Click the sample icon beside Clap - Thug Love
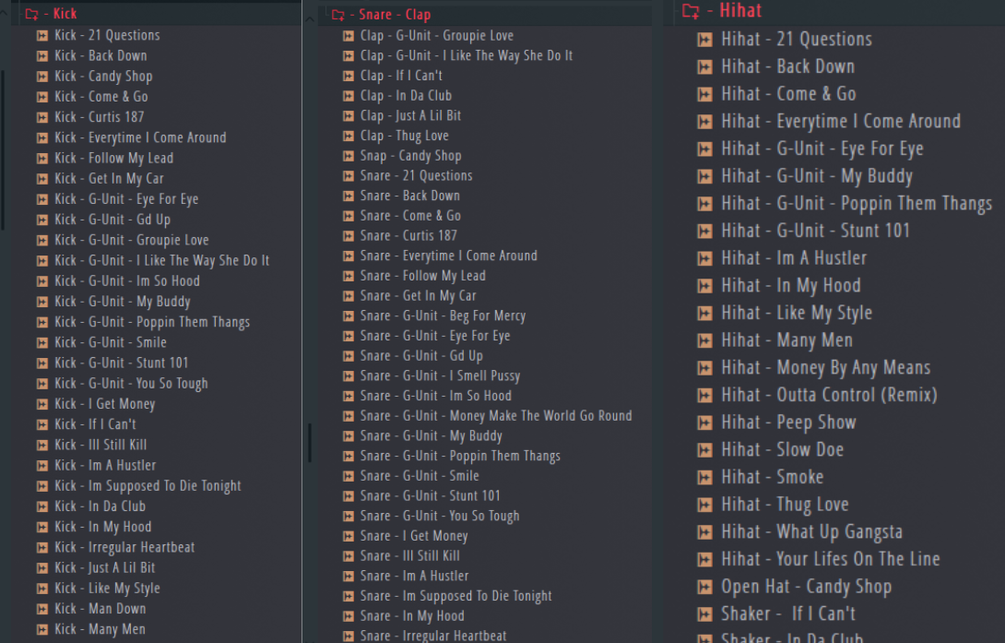The image size is (1005, 643). point(349,136)
